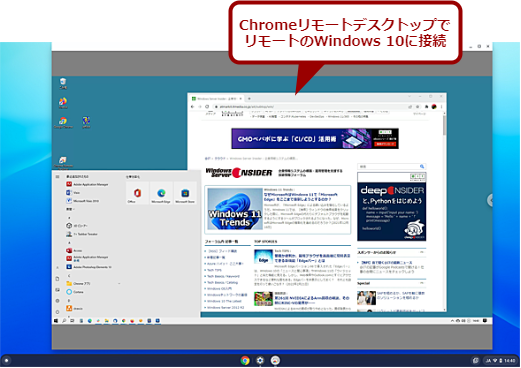Bookmark this page with the star icon

coord(418,107)
